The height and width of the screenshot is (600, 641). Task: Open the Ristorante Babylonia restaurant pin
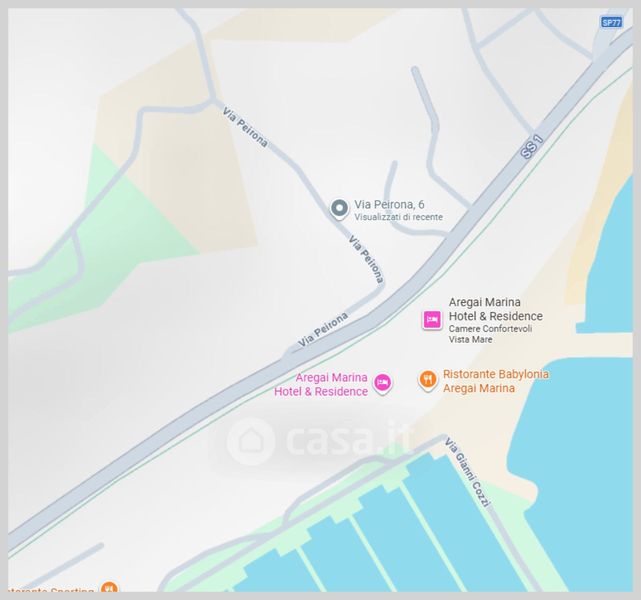point(428,381)
